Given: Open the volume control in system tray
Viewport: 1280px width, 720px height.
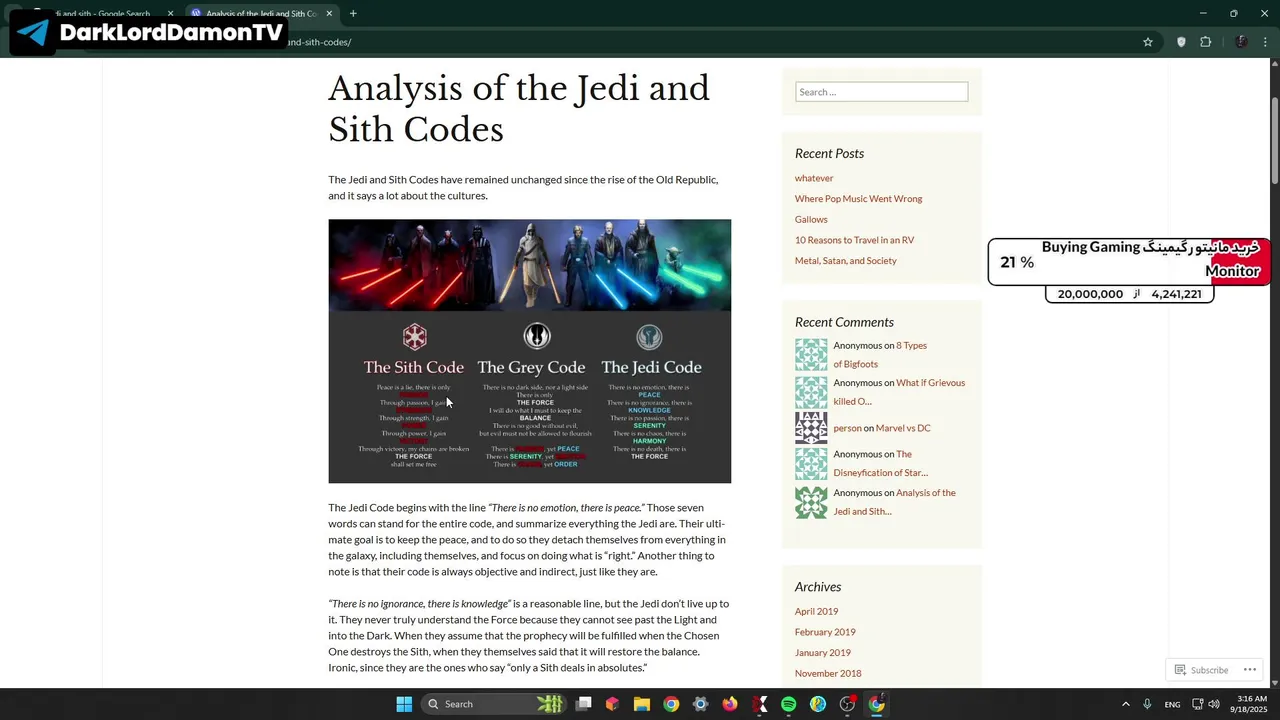Looking at the screenshot, I should tap(1214, 704).
